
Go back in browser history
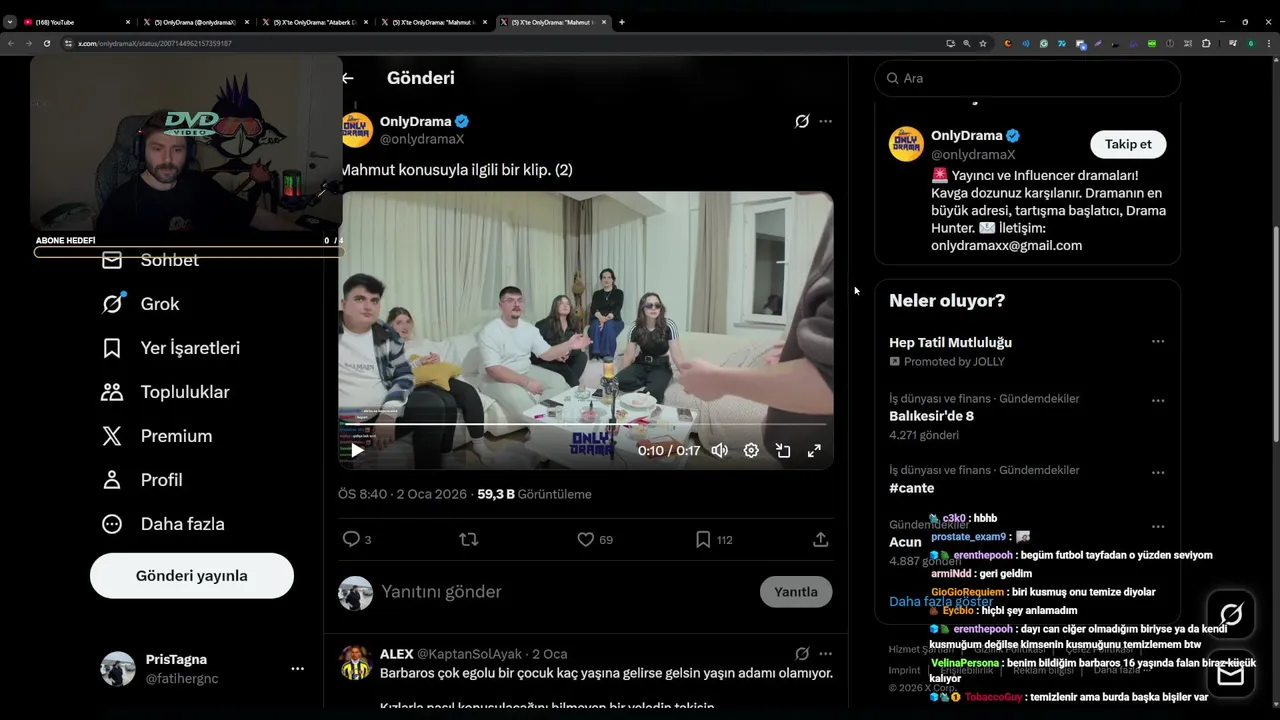pos(11,44)
